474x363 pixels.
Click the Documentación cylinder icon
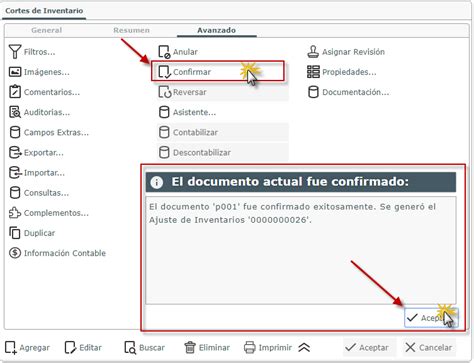(x=313, y=92)
